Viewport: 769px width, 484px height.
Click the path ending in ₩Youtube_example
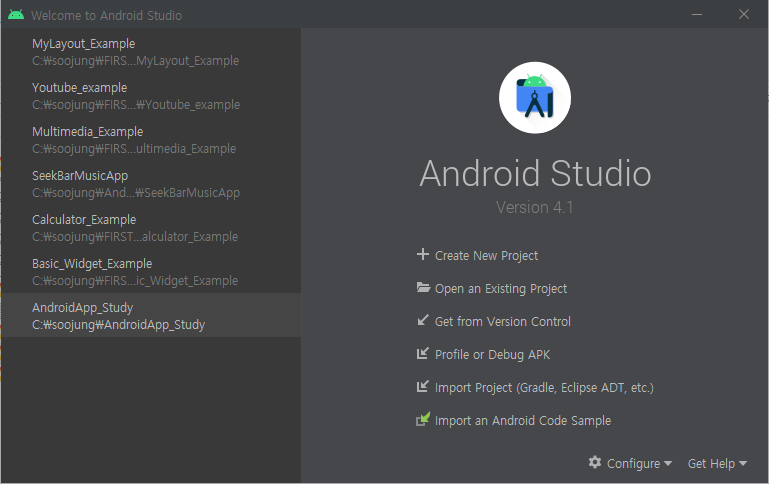(136, 104)
